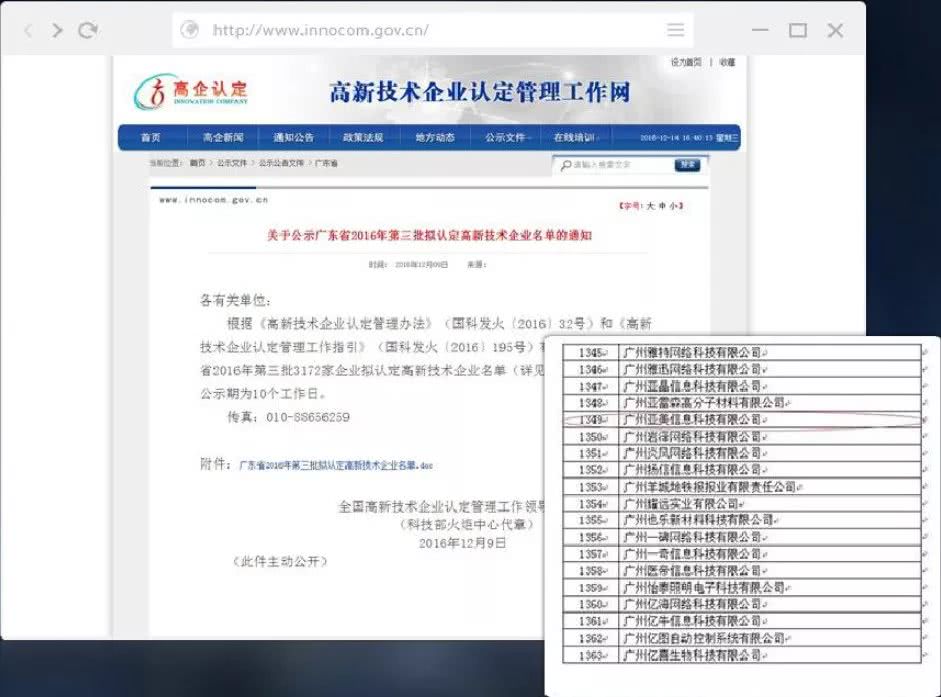Image resolution: width=941 pixels, height=697 pixels.
Task: Click row number 1360 in the table
Action: coord(591,605)
